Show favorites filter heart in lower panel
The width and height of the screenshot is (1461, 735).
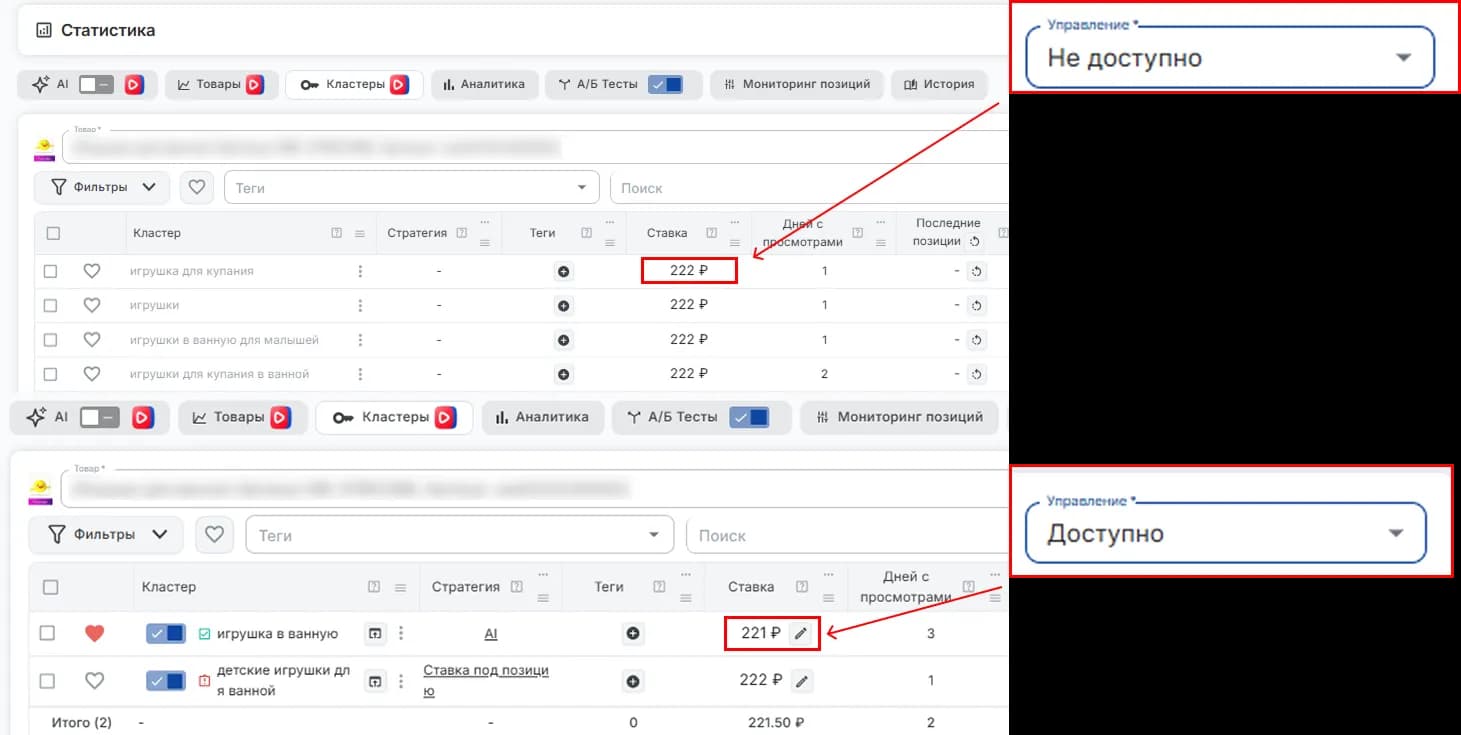[x=214, y=534]
